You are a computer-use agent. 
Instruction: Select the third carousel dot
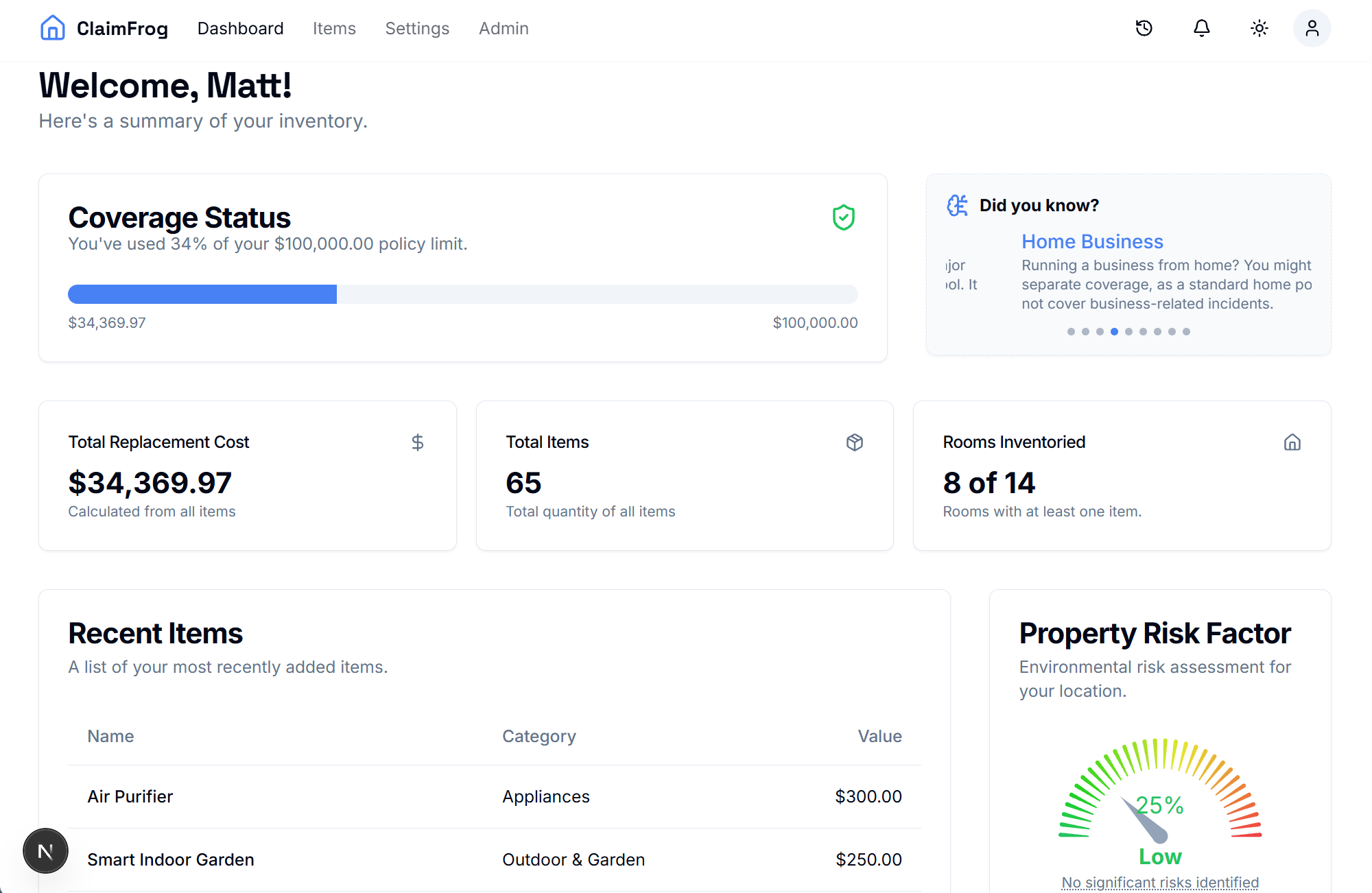(1100, 331)
